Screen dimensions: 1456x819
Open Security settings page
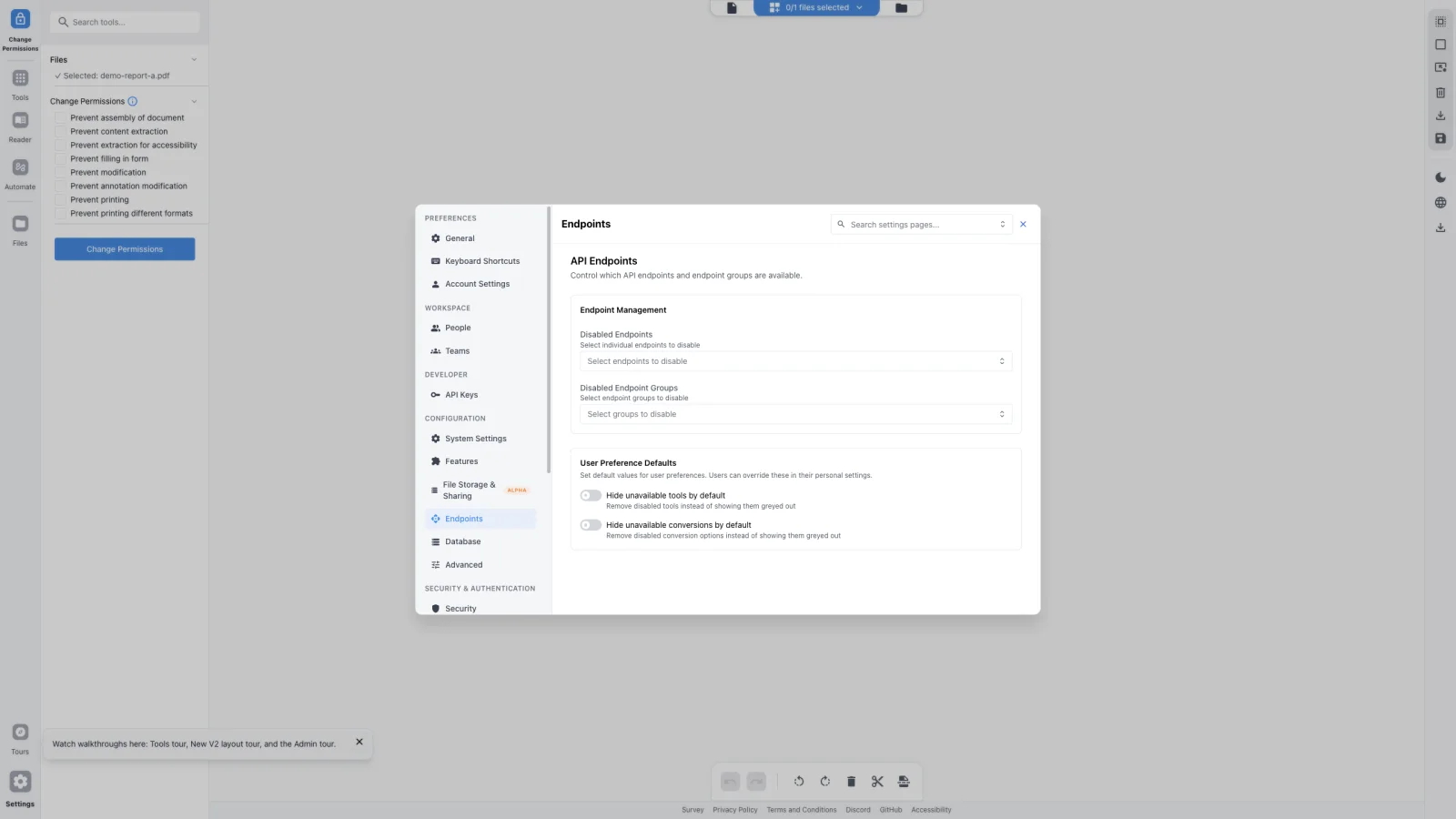pyautogui.click(x=480, y=608)
